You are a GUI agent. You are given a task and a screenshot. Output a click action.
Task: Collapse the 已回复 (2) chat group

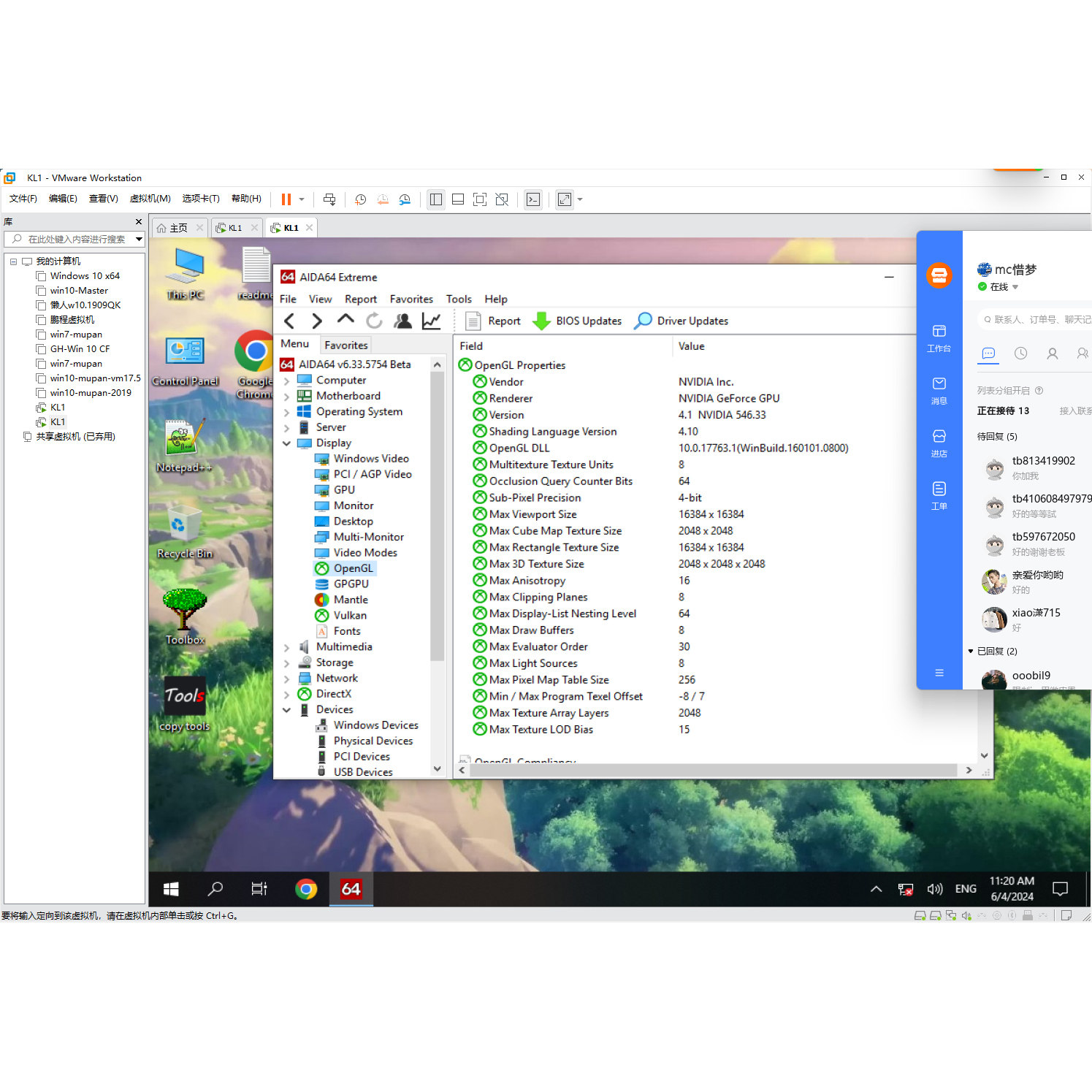(971, 651)
